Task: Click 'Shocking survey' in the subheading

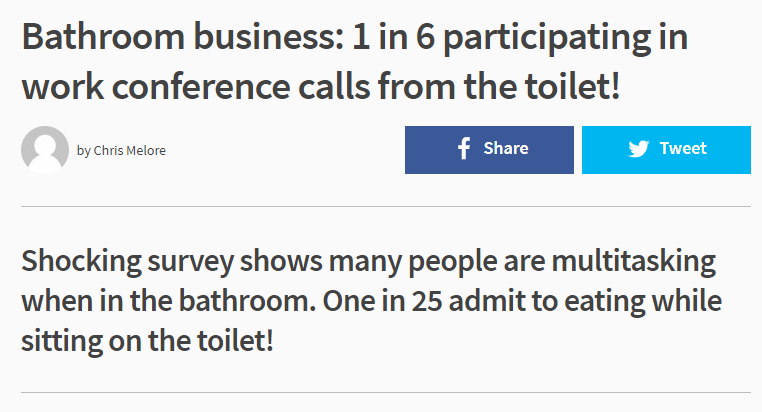Action: 128,263
